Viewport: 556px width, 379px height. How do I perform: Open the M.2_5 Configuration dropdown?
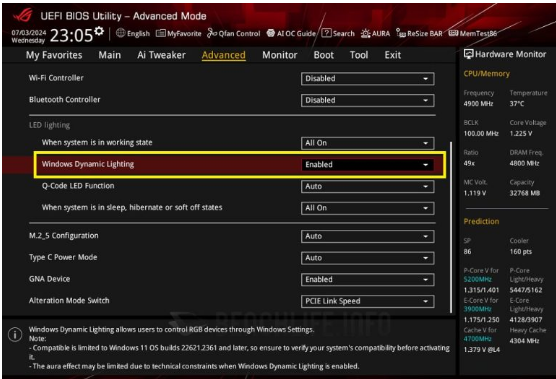click(367, 236)
